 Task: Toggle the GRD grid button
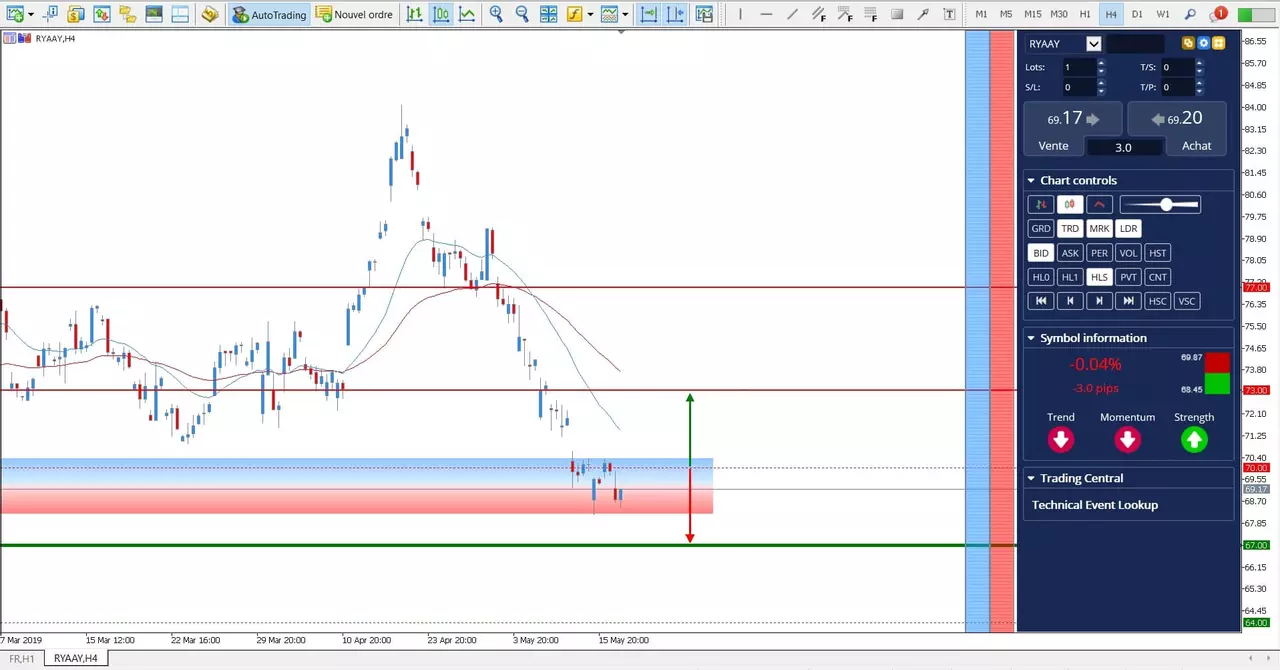pyautogui.click(x=1041, y=229)
